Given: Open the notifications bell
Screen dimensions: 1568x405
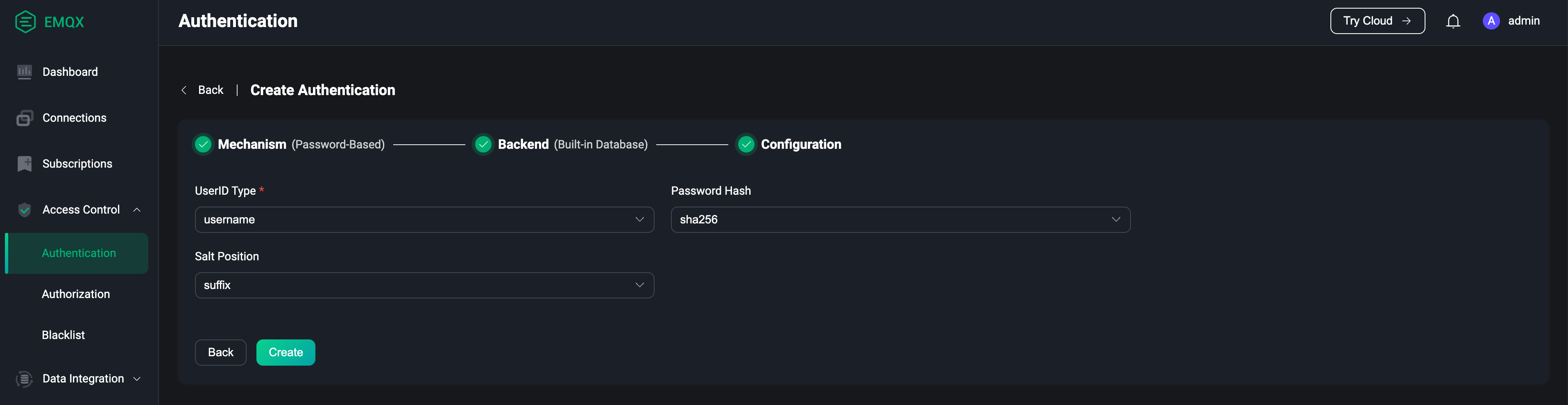Looking at the screenshot, I should [x=1453, y=21].
